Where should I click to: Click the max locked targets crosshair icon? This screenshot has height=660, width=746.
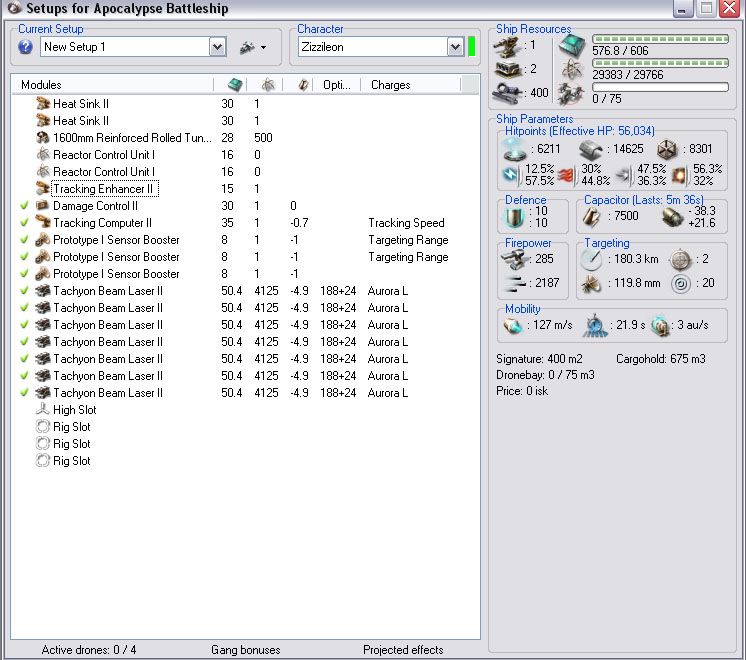coord(680,260)
